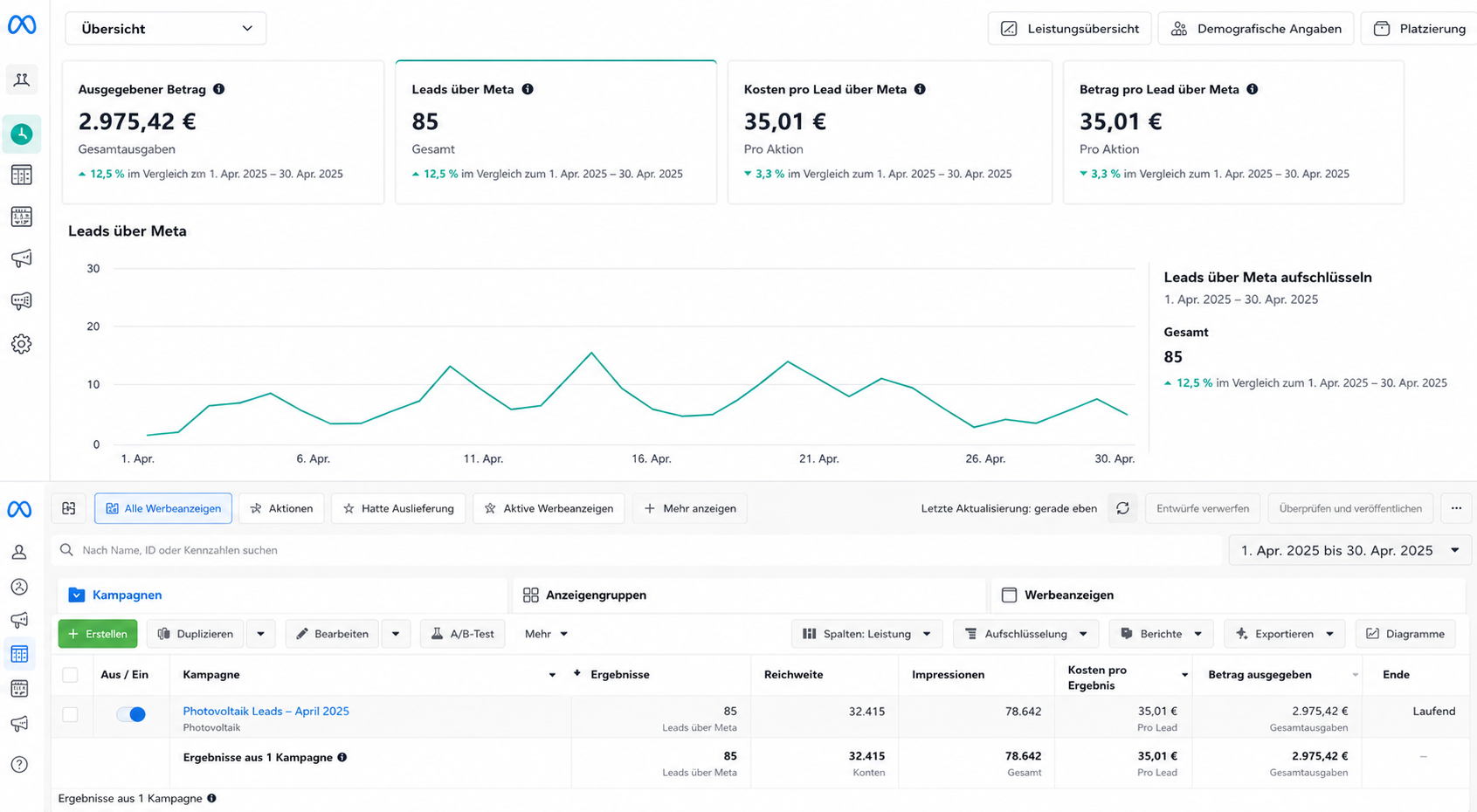The height and width of the screenshot is (812, 1477).
Task: Open the three-dot more options menu
Action: [1456, 508]
